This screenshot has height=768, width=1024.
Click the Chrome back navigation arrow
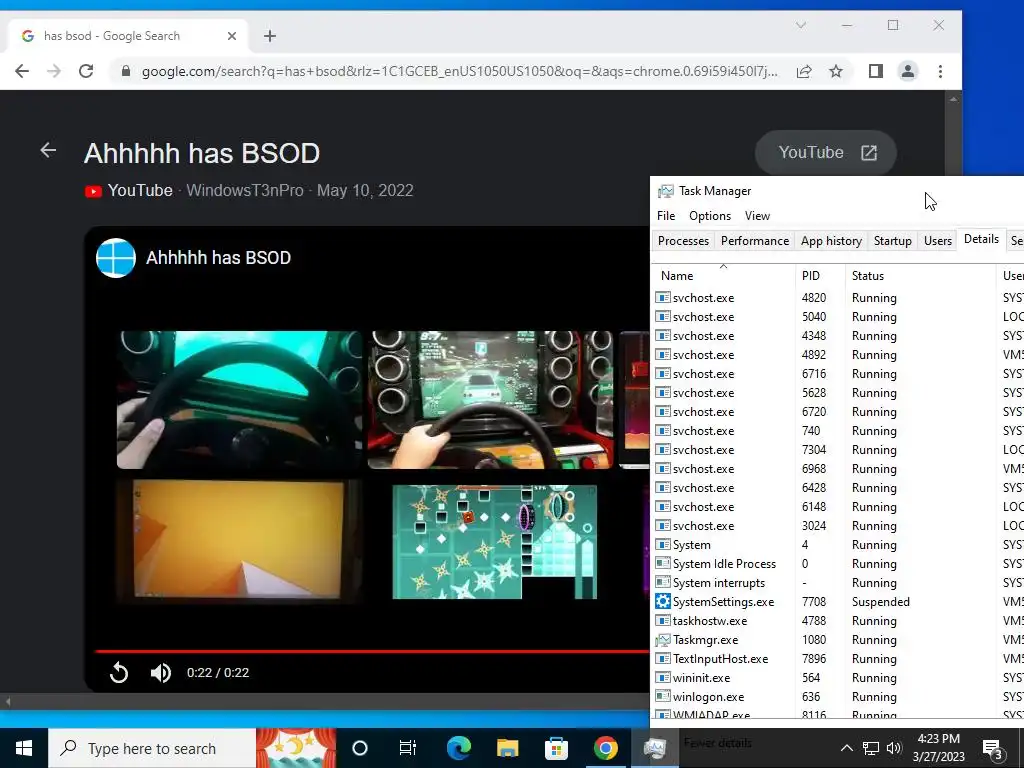click(22, 71)
